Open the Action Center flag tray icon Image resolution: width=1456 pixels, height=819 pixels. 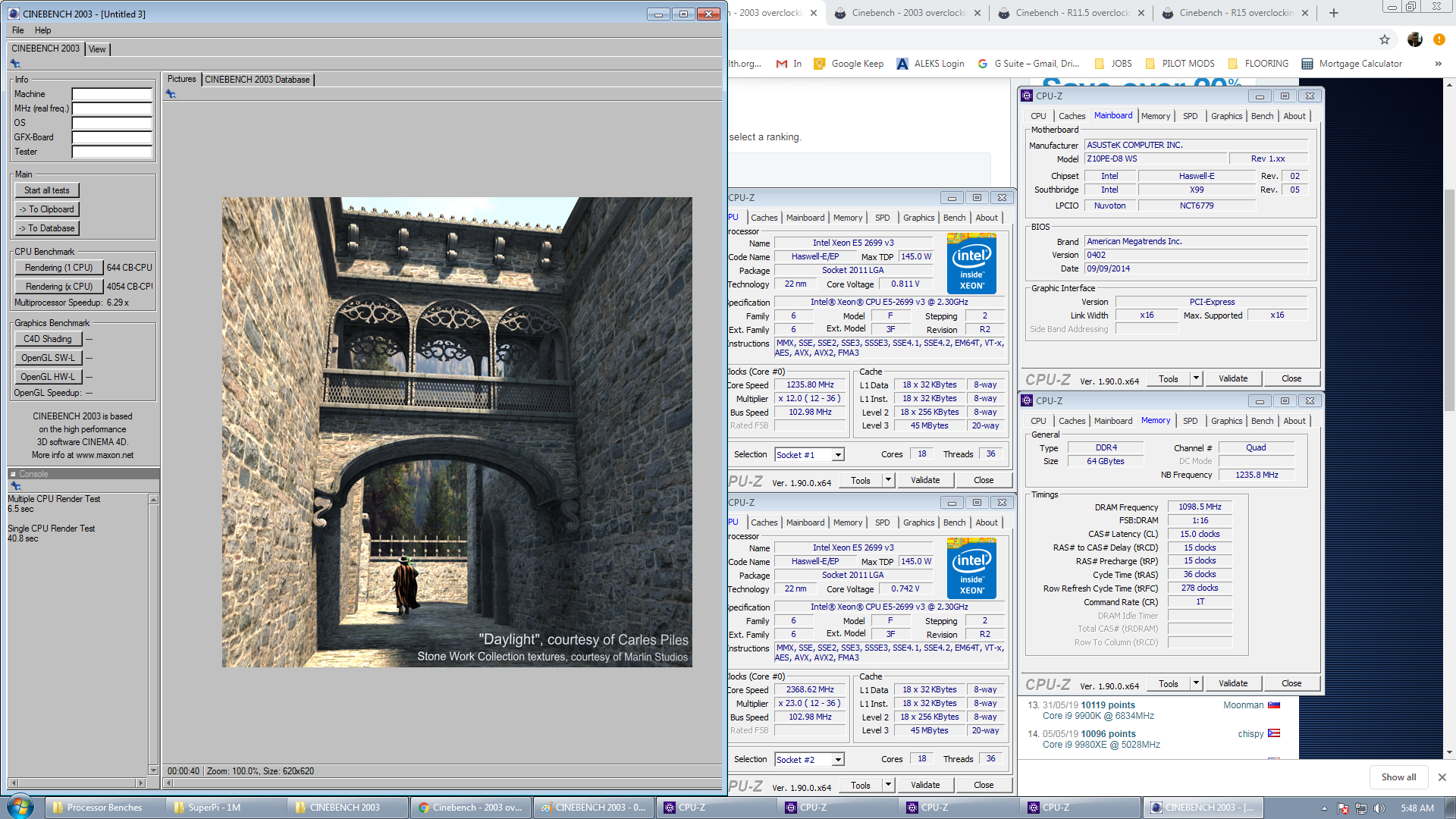tap(1343, 808)
